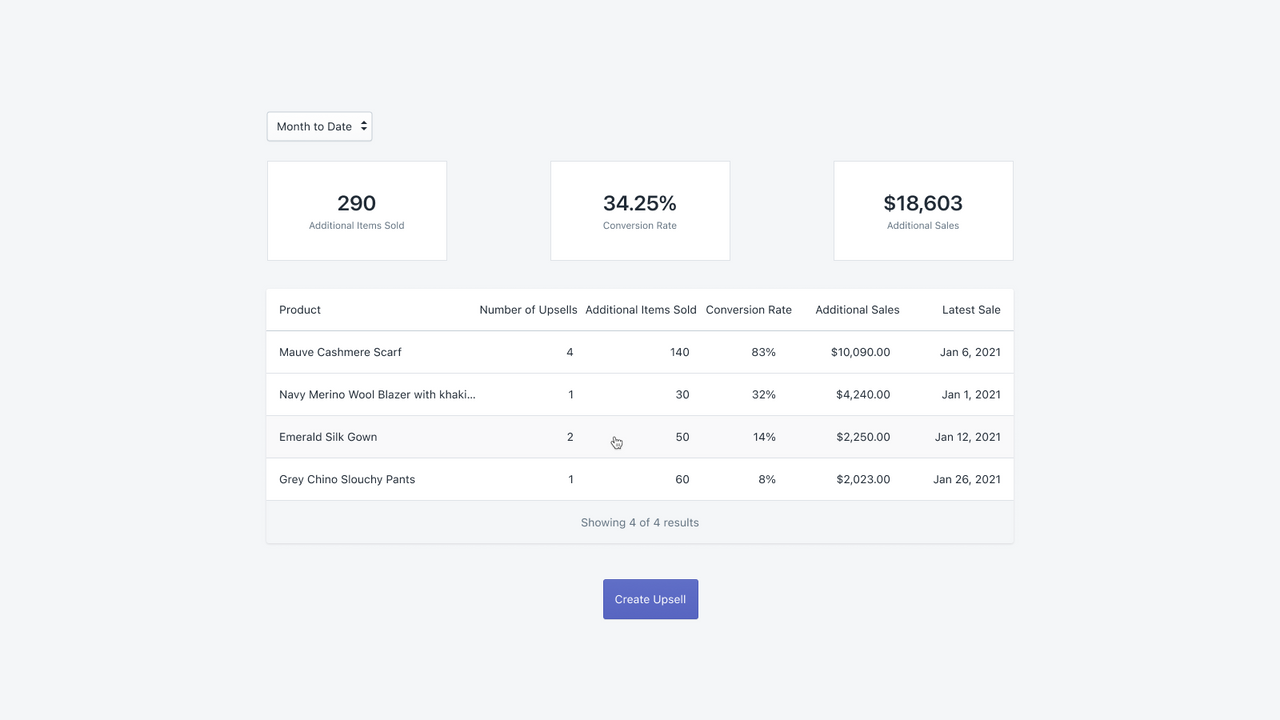Select the Emerald Silk Gown row
The height and width of the screenshot is (720, 1280).
point(328,437)
